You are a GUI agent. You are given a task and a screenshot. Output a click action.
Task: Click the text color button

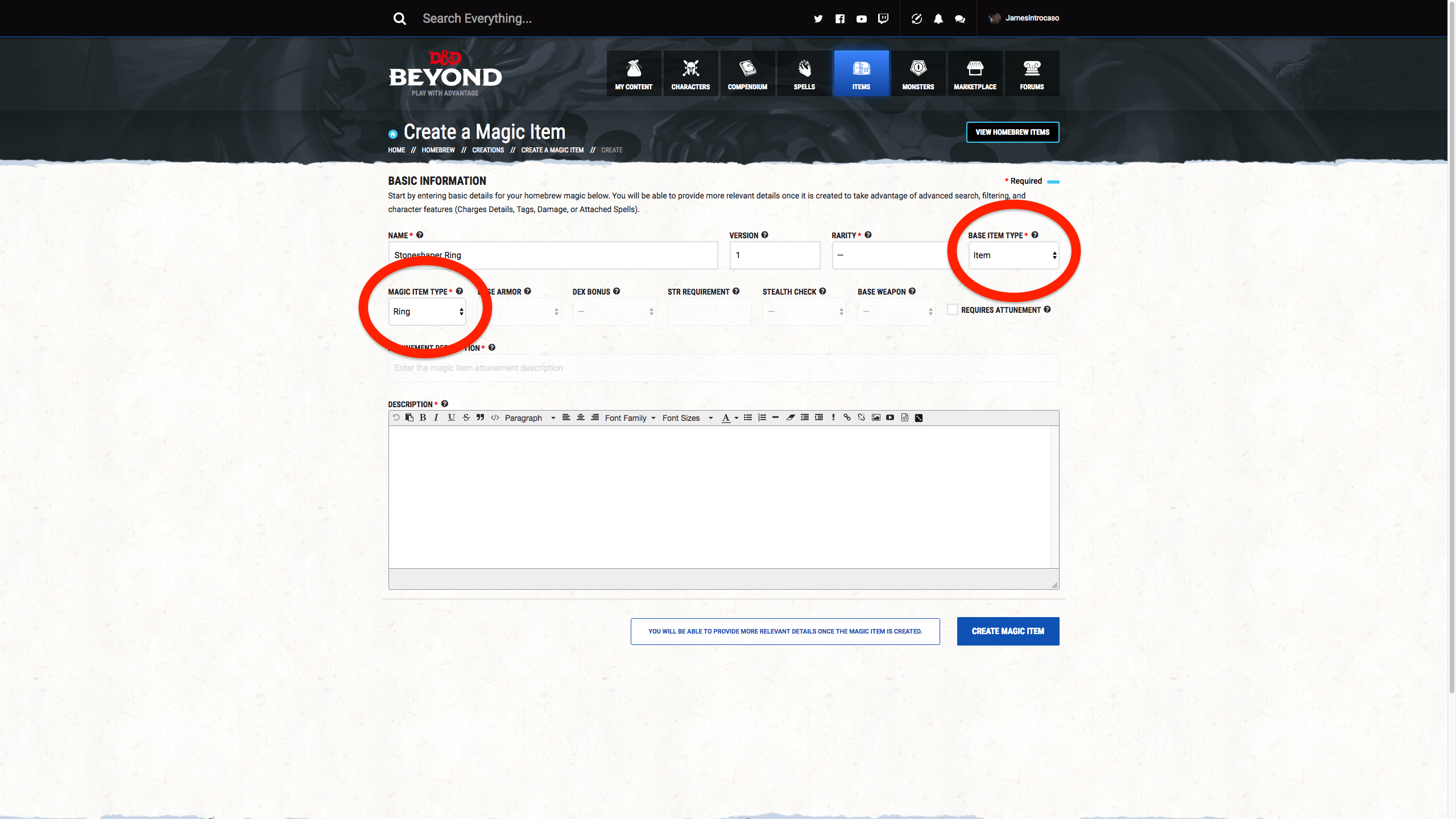(726, 418)
